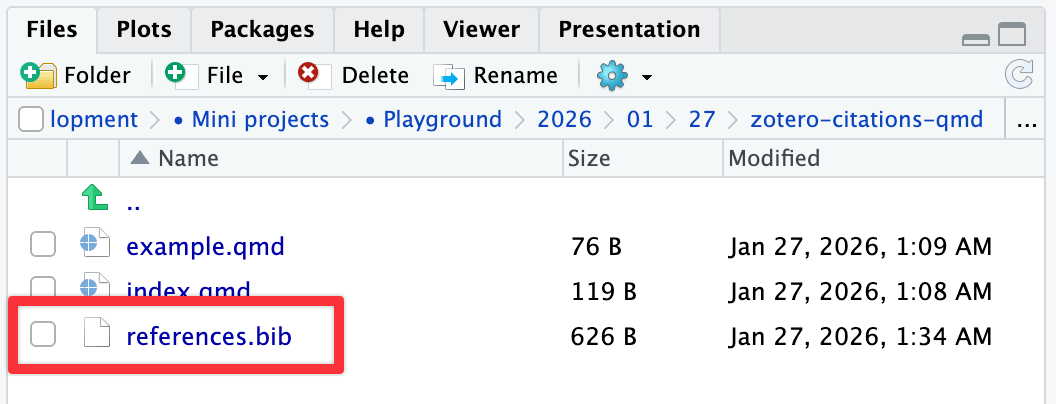Viewport: 1056px width, 404px height.
Task: Click the ellipsis to browse folders
Action: pyautogui.click(x=1026, y=121)
